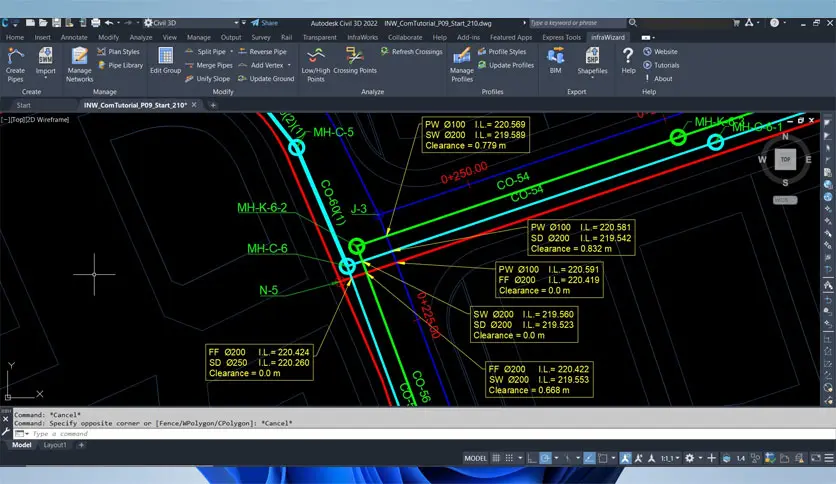
Task: Run the Merge Pipes command
Action: coord(208,65)
